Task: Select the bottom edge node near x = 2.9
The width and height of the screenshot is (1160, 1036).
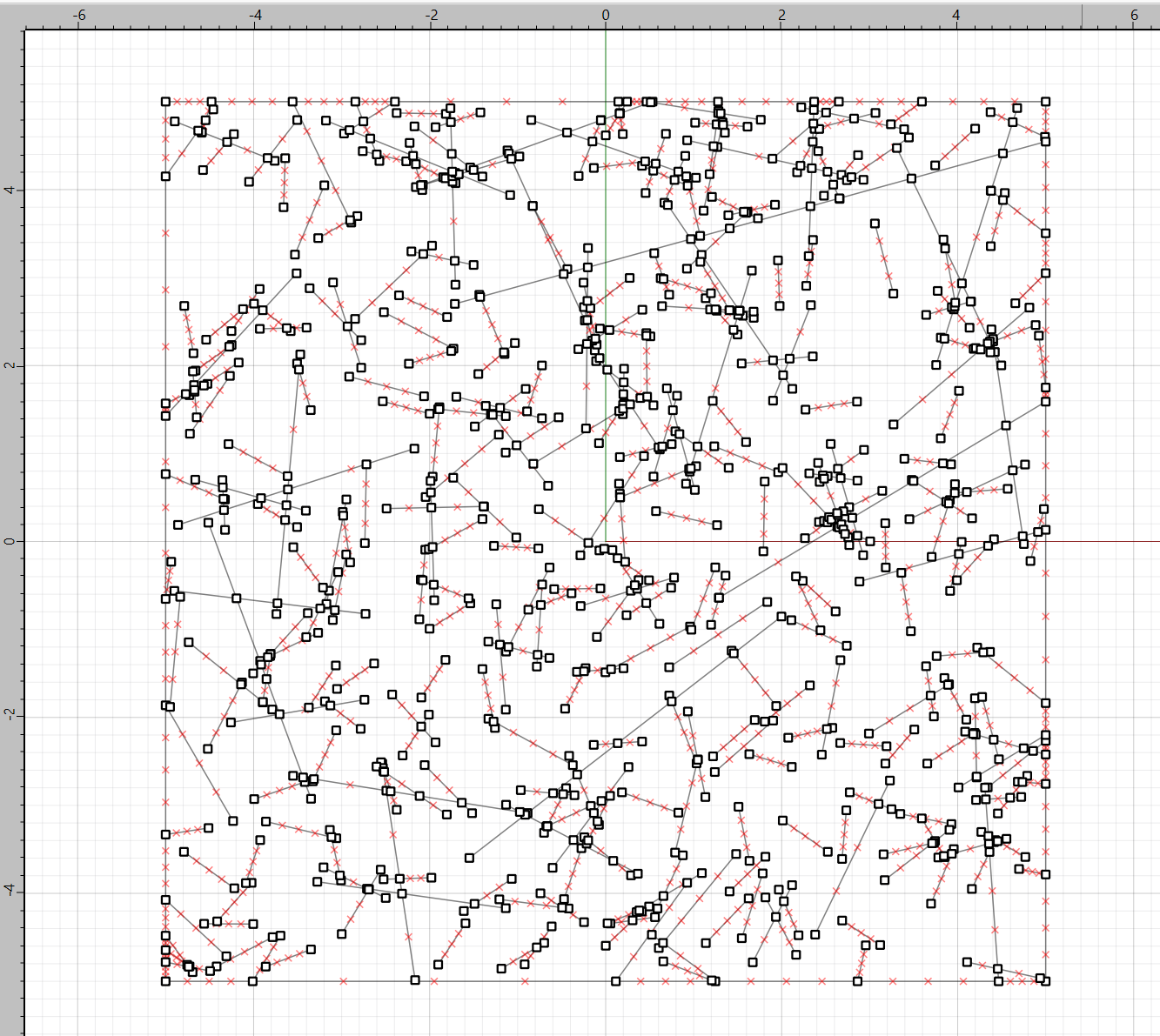Action: pyautogui.click(x=857, y=981)
